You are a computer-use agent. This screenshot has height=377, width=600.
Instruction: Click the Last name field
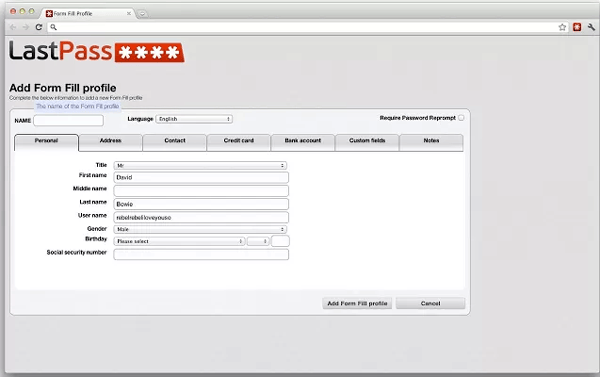tap(201, 204)
